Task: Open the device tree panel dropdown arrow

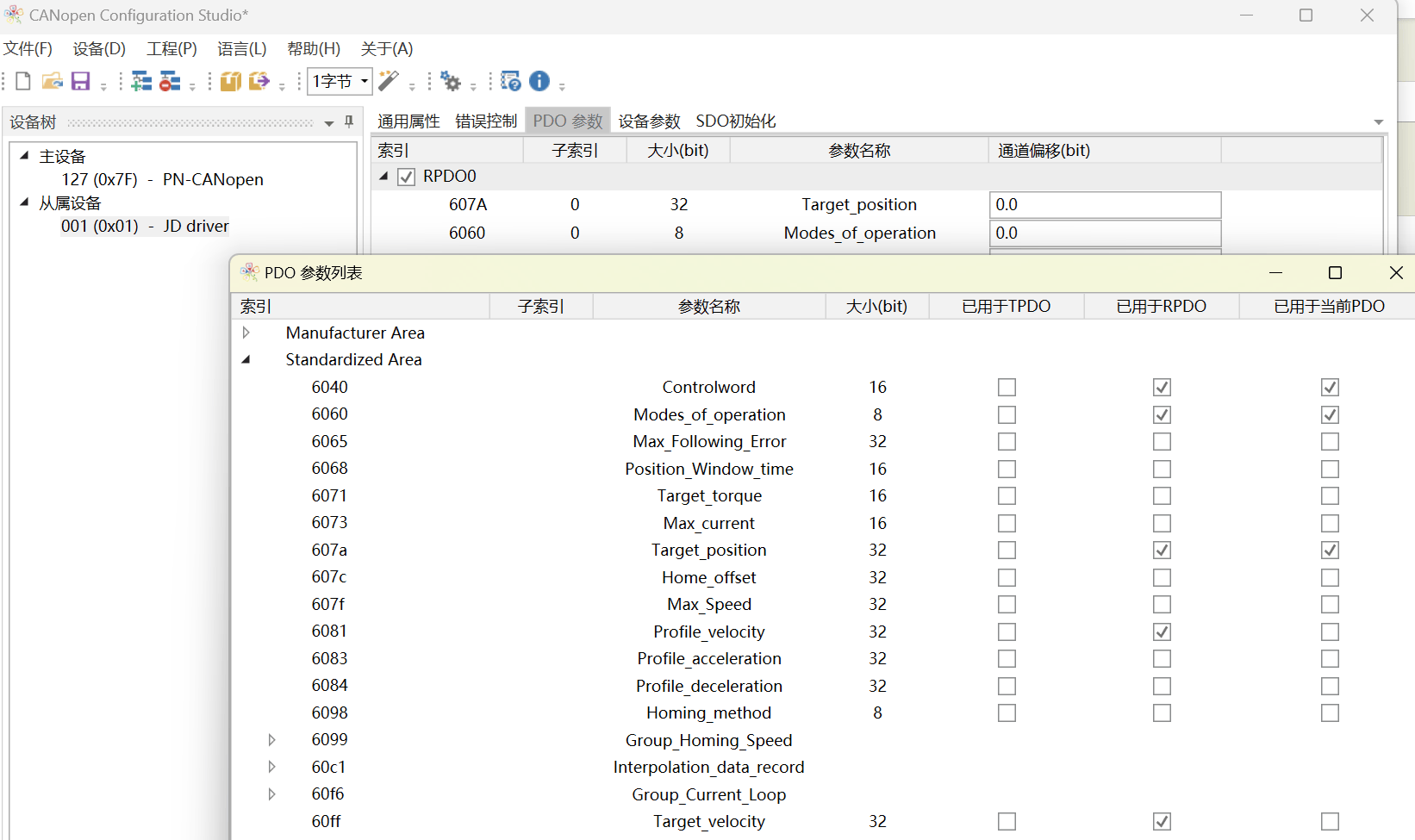Action: [x=328, y=123]
